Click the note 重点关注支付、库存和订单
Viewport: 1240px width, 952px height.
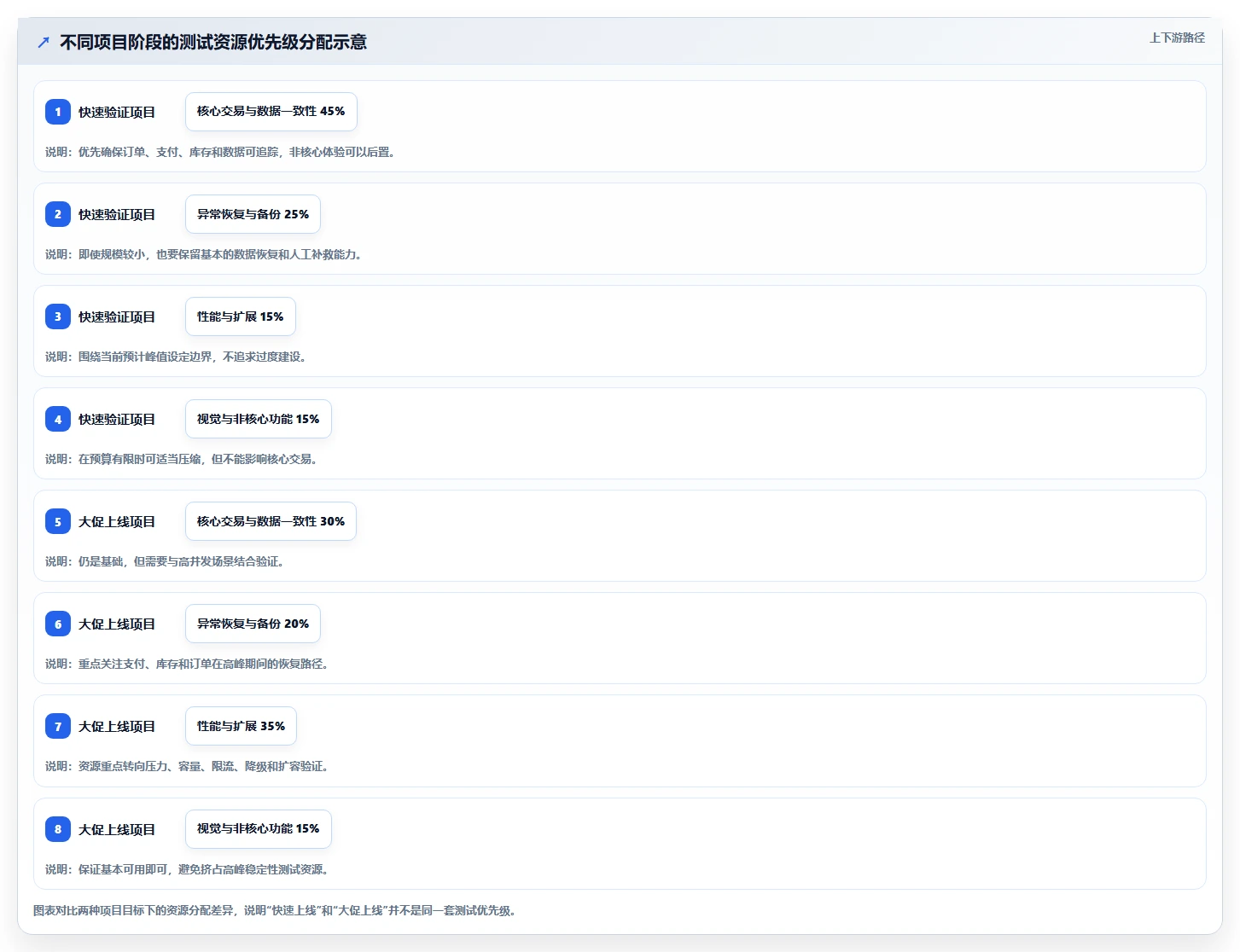145,664
